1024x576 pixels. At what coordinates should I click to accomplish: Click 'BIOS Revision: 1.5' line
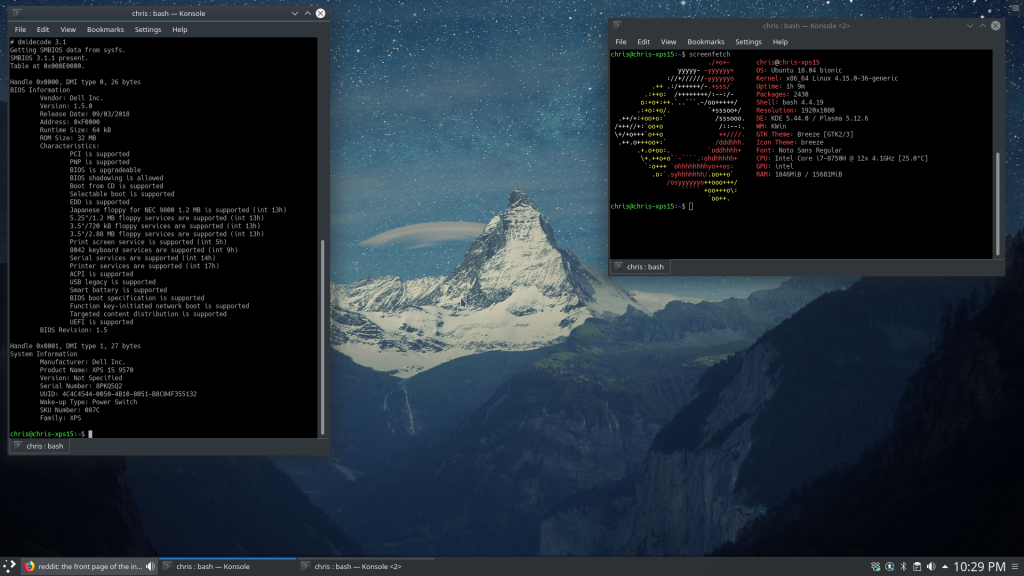coord(73,330)
